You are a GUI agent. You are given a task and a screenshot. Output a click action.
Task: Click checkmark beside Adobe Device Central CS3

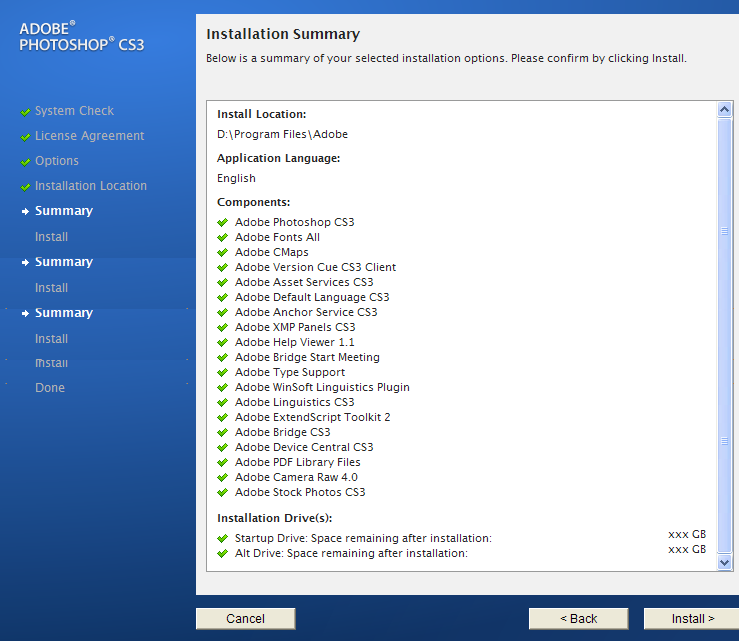[x=222, y=447]
